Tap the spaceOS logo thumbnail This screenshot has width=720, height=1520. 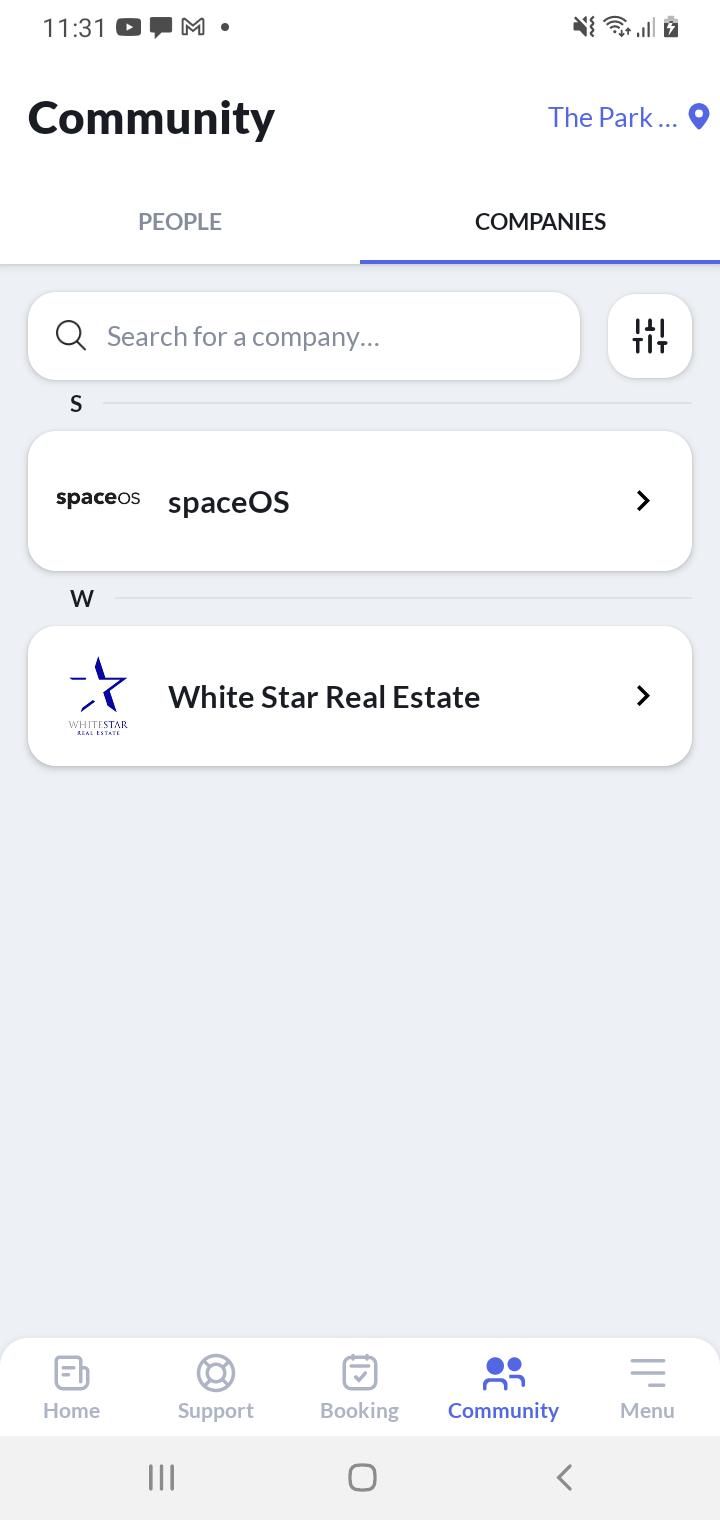point(98,498)
